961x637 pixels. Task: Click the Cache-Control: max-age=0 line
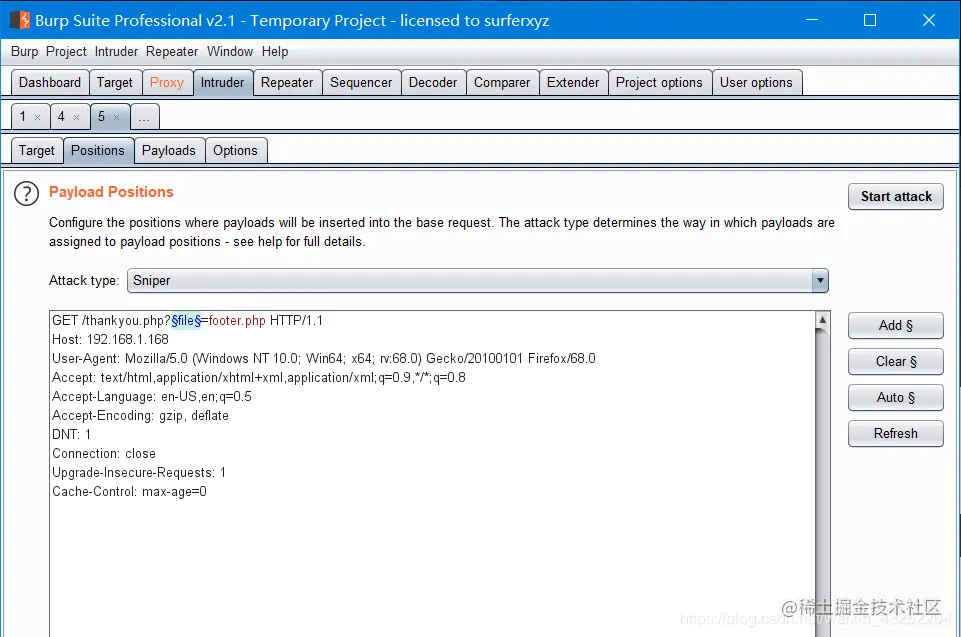coord(129,492)
